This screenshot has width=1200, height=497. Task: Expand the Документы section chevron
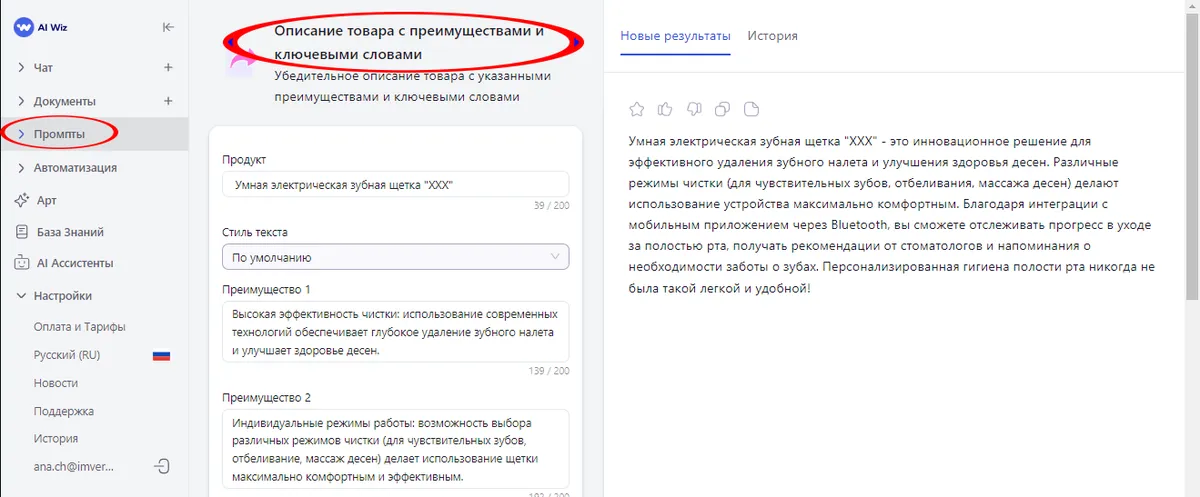point(21,101)
